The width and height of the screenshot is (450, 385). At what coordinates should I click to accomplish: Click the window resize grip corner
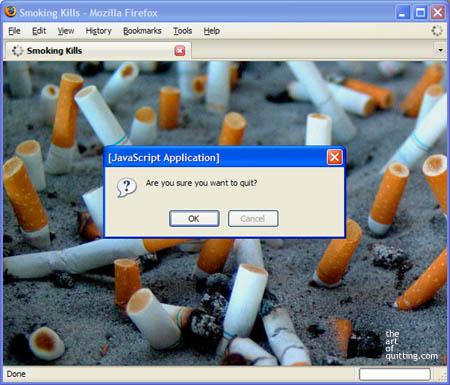tap(443, 377)
